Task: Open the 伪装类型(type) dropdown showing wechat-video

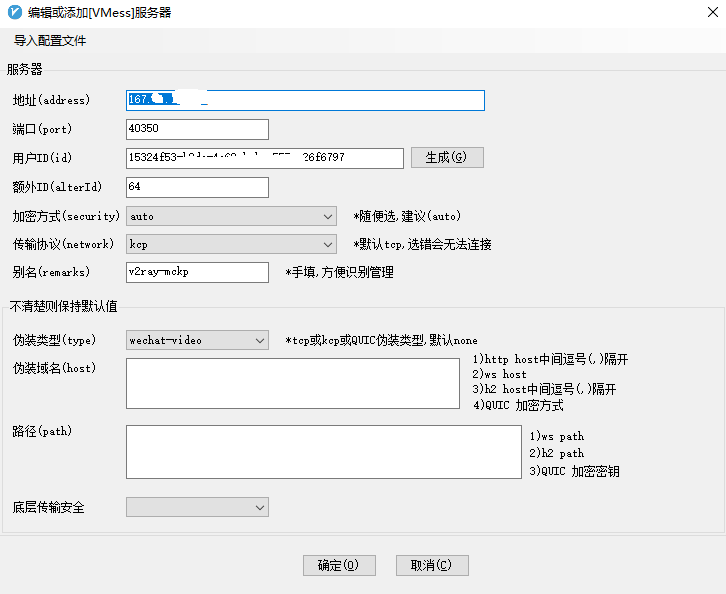Action: 197,340
